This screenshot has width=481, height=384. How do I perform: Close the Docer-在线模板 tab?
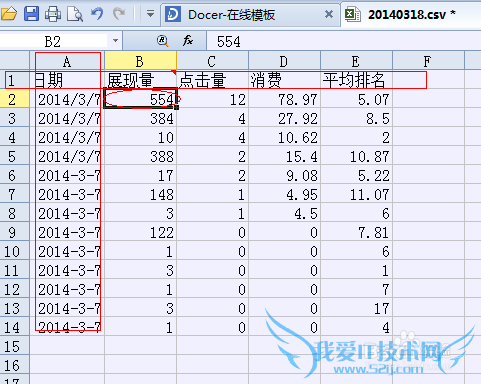(329, 14)
